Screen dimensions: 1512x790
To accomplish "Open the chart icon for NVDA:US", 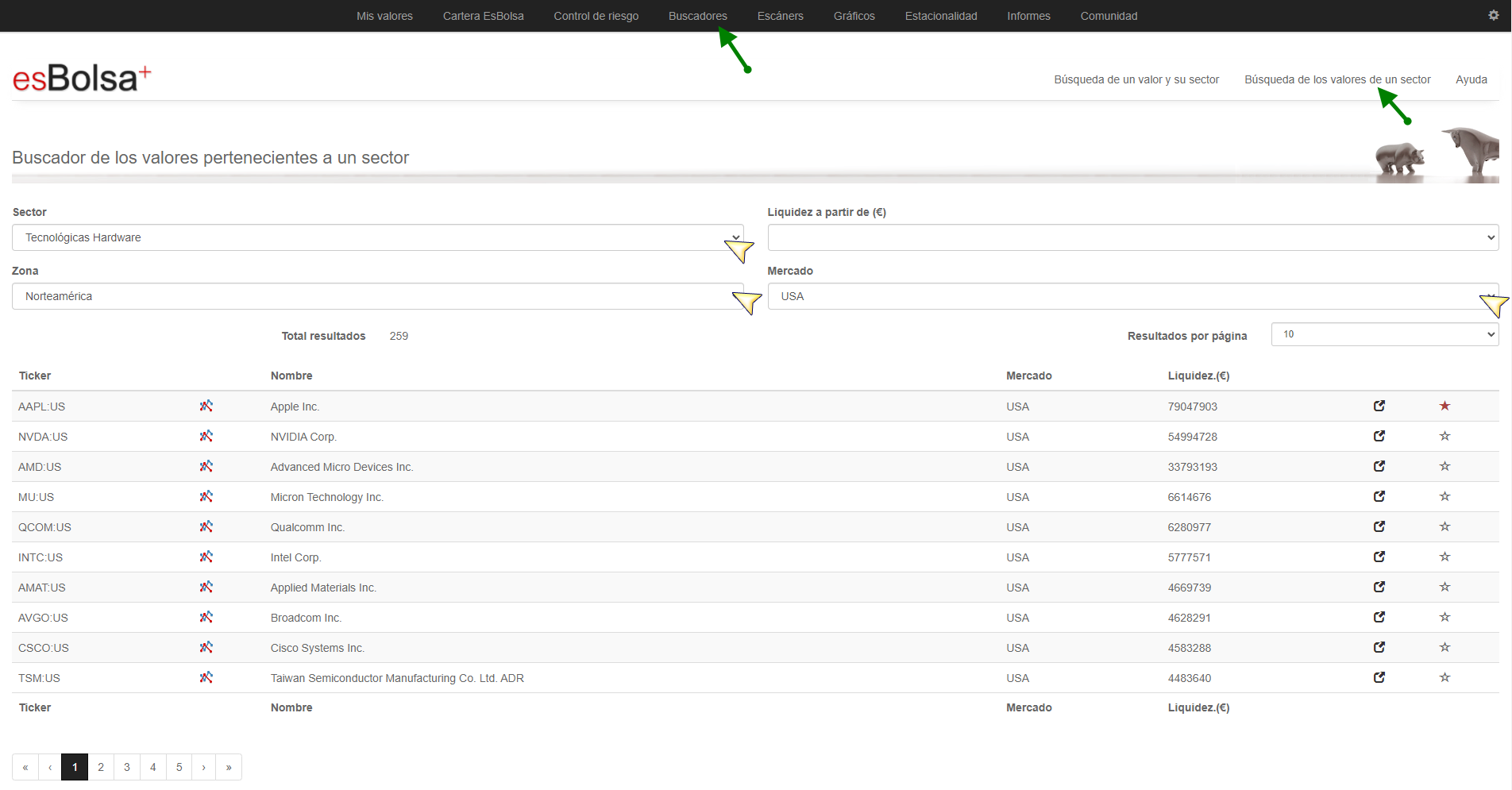I will point(206,436).
